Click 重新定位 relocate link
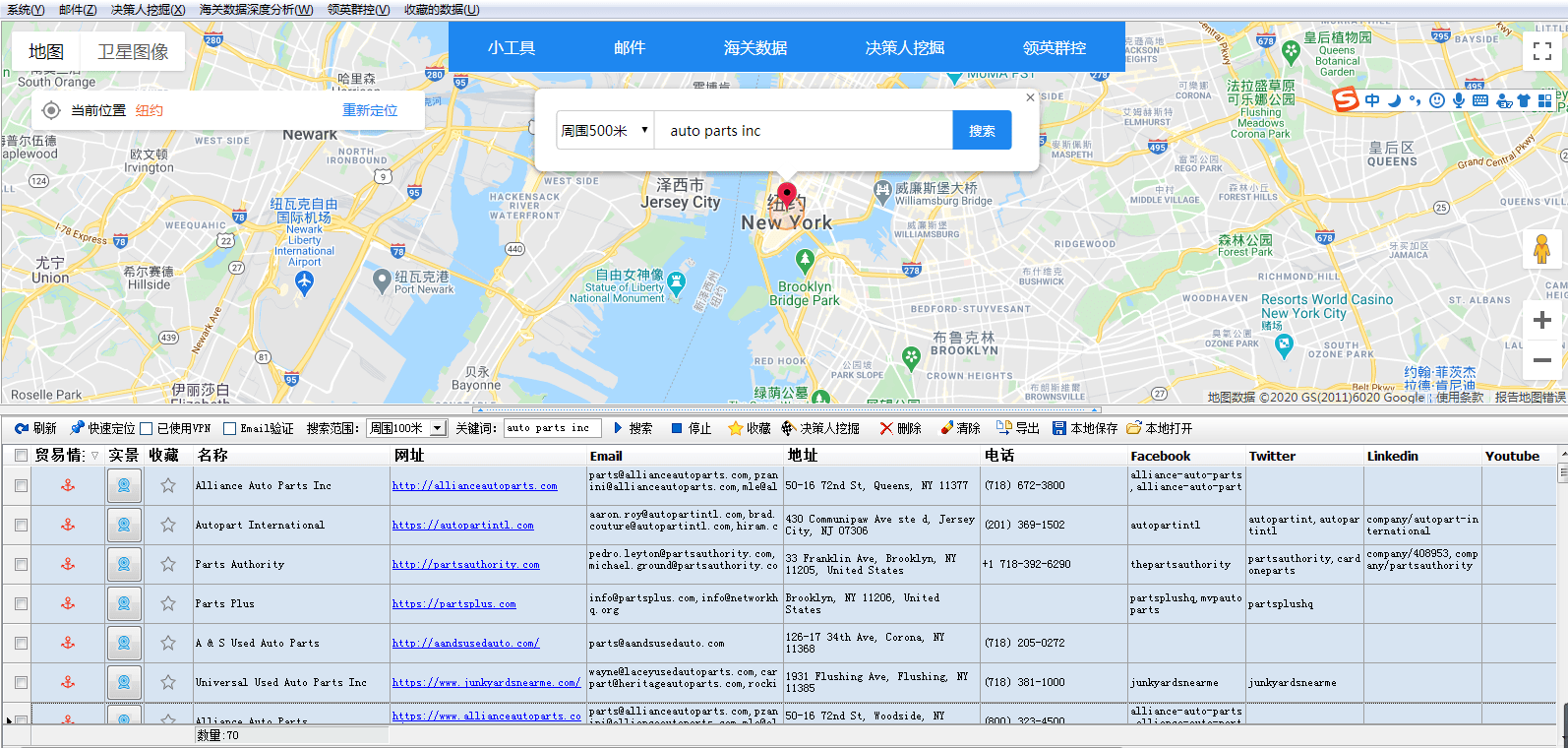The width and height of the screenshot is (1568, 748). coord(370,110)
